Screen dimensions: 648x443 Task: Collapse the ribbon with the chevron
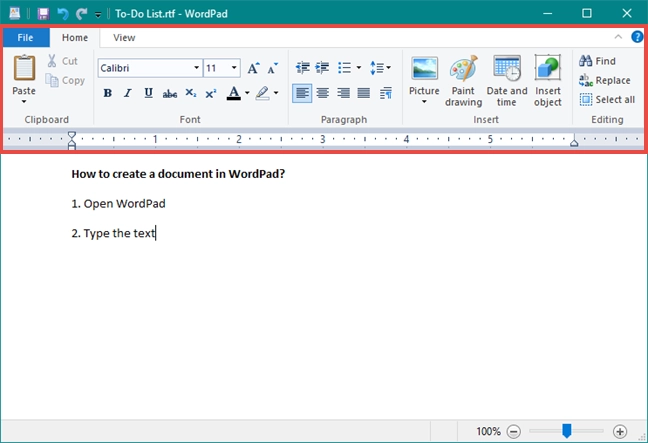tap(618, 37)
